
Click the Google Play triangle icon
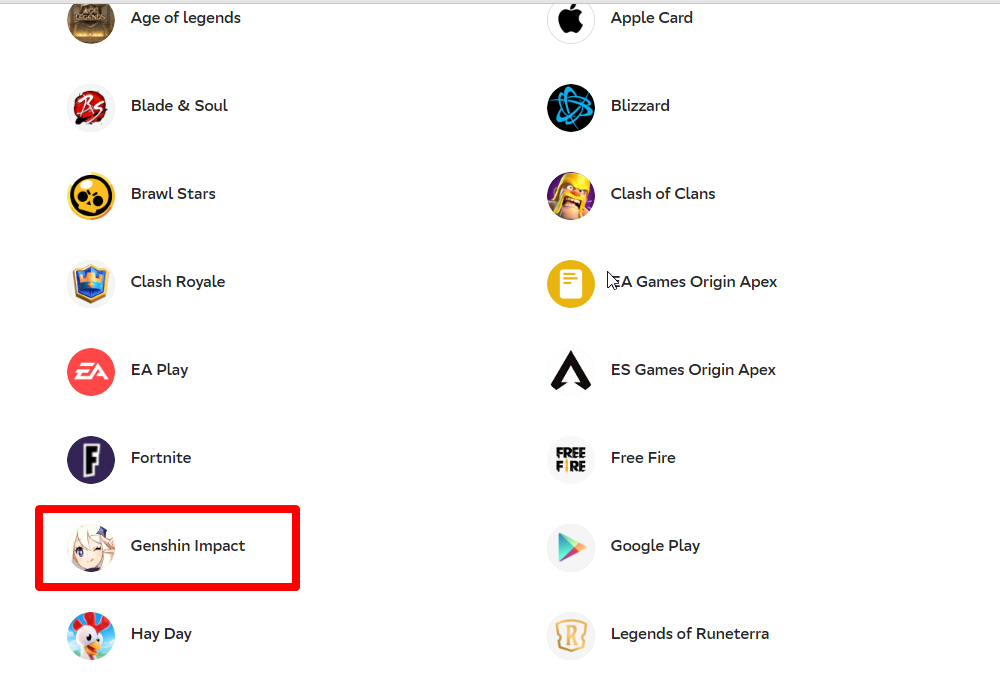[571, 548]
